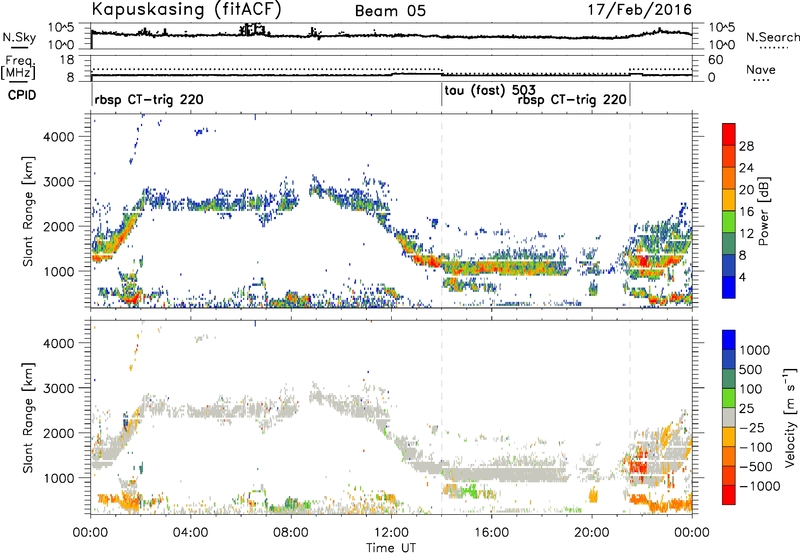Viewport: 800px width, 554px height.
Task: Click the "12" label on Power color bar
Action: [x=746, y=234]
